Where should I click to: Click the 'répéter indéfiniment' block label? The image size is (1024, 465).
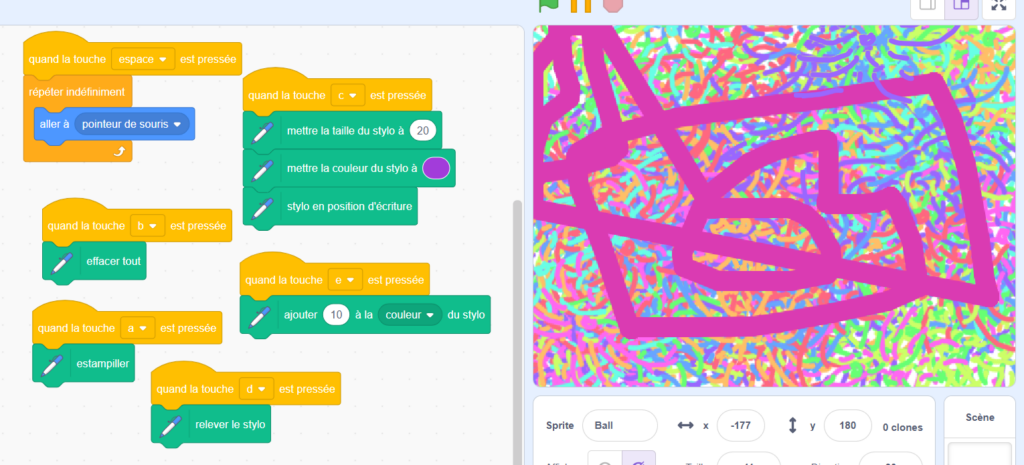(x=76, y=92)
